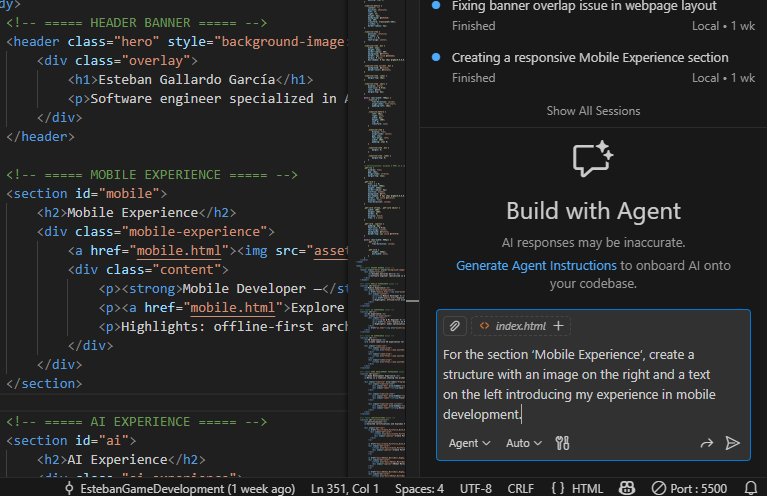Open the Auto model picker dropdown
Screen dimensions: 767x496
coord(523,443)
